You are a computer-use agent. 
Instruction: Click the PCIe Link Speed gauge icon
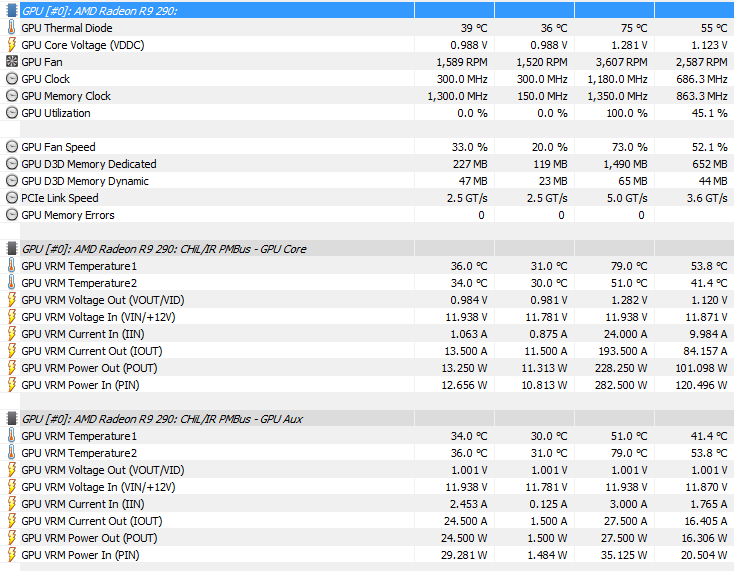point(12,198)
